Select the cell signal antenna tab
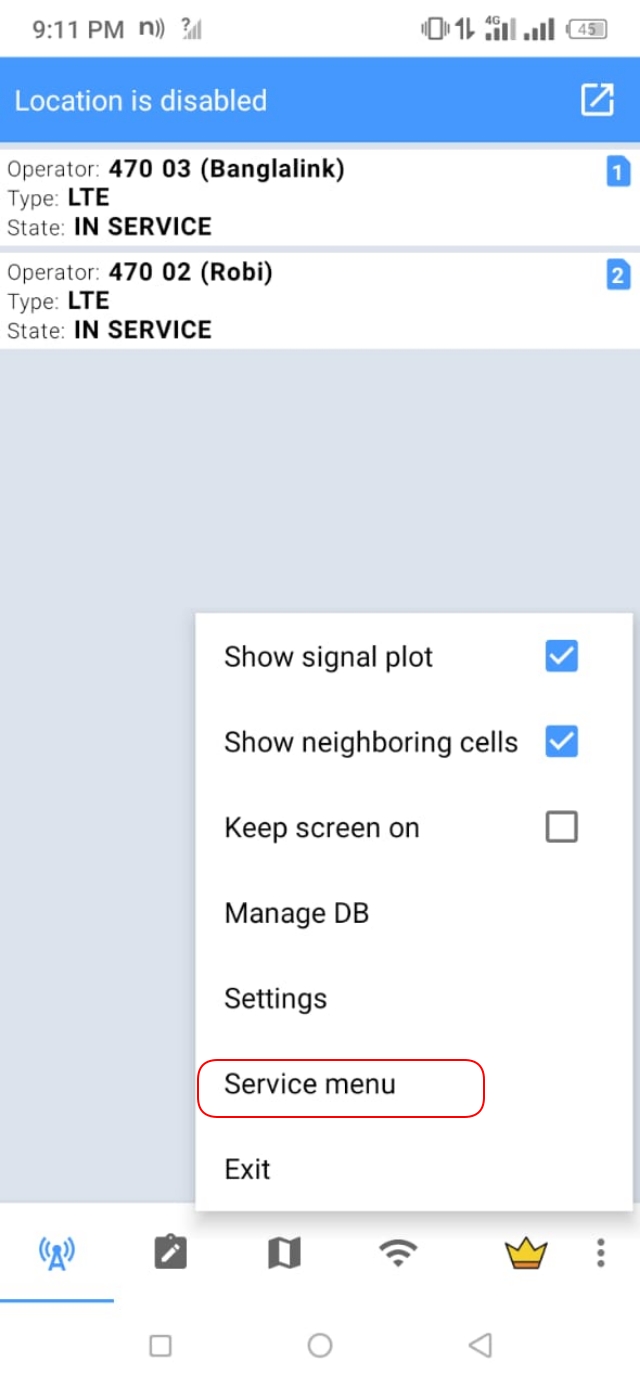 [x=57, y=1250]
